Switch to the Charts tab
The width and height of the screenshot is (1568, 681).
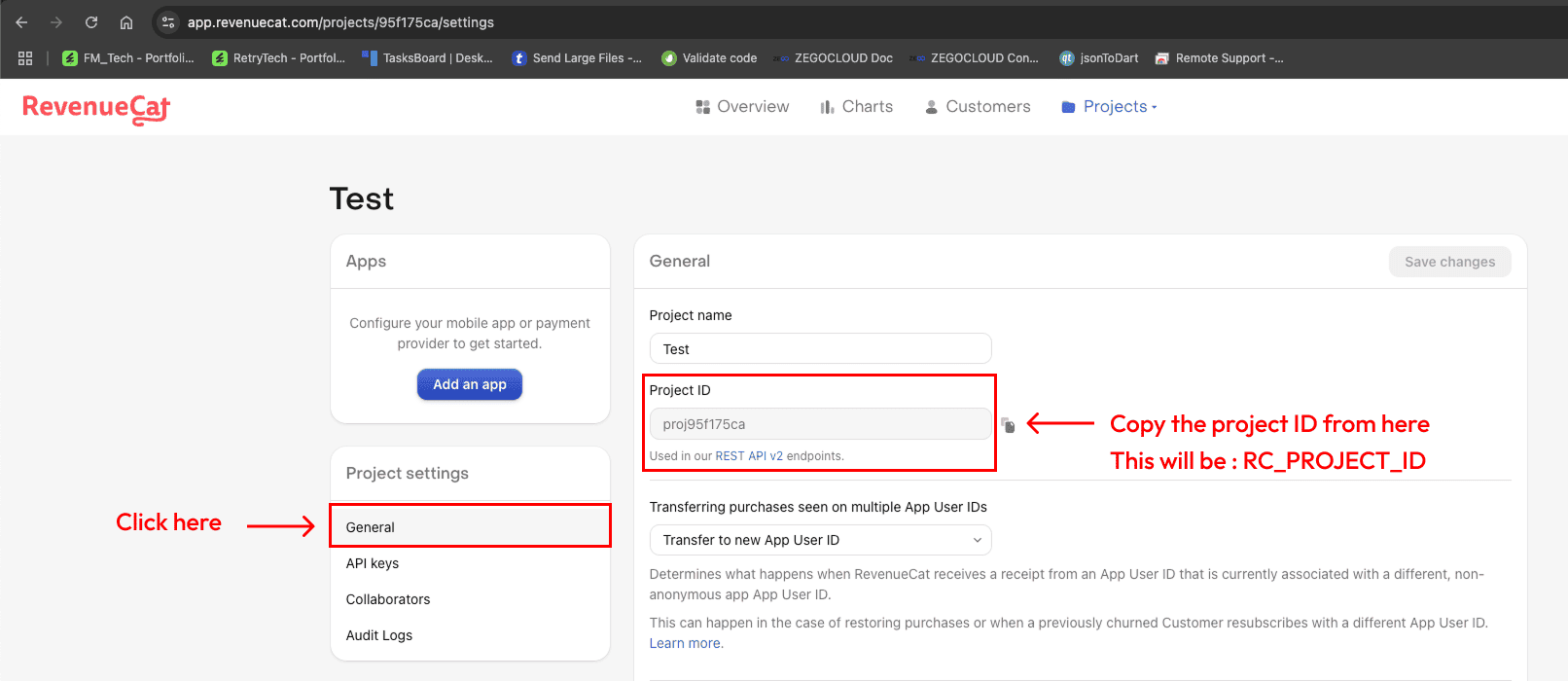pyautogui.click(x=856, y=107)
